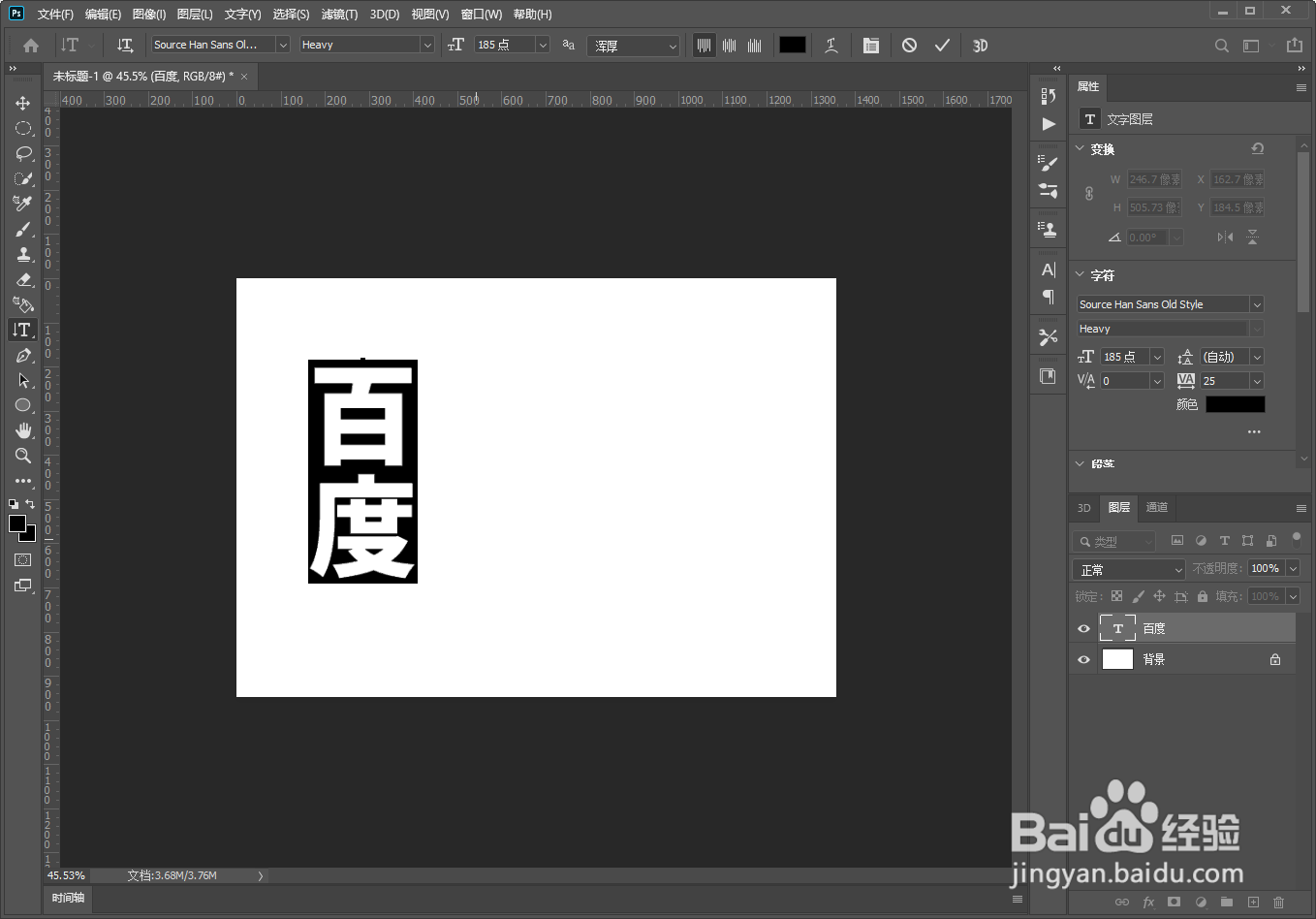Image resolution: width=1316 pixels, height=919 pixels.
Task: Toggle layer filtering on/off switch
Action: 1296,539
